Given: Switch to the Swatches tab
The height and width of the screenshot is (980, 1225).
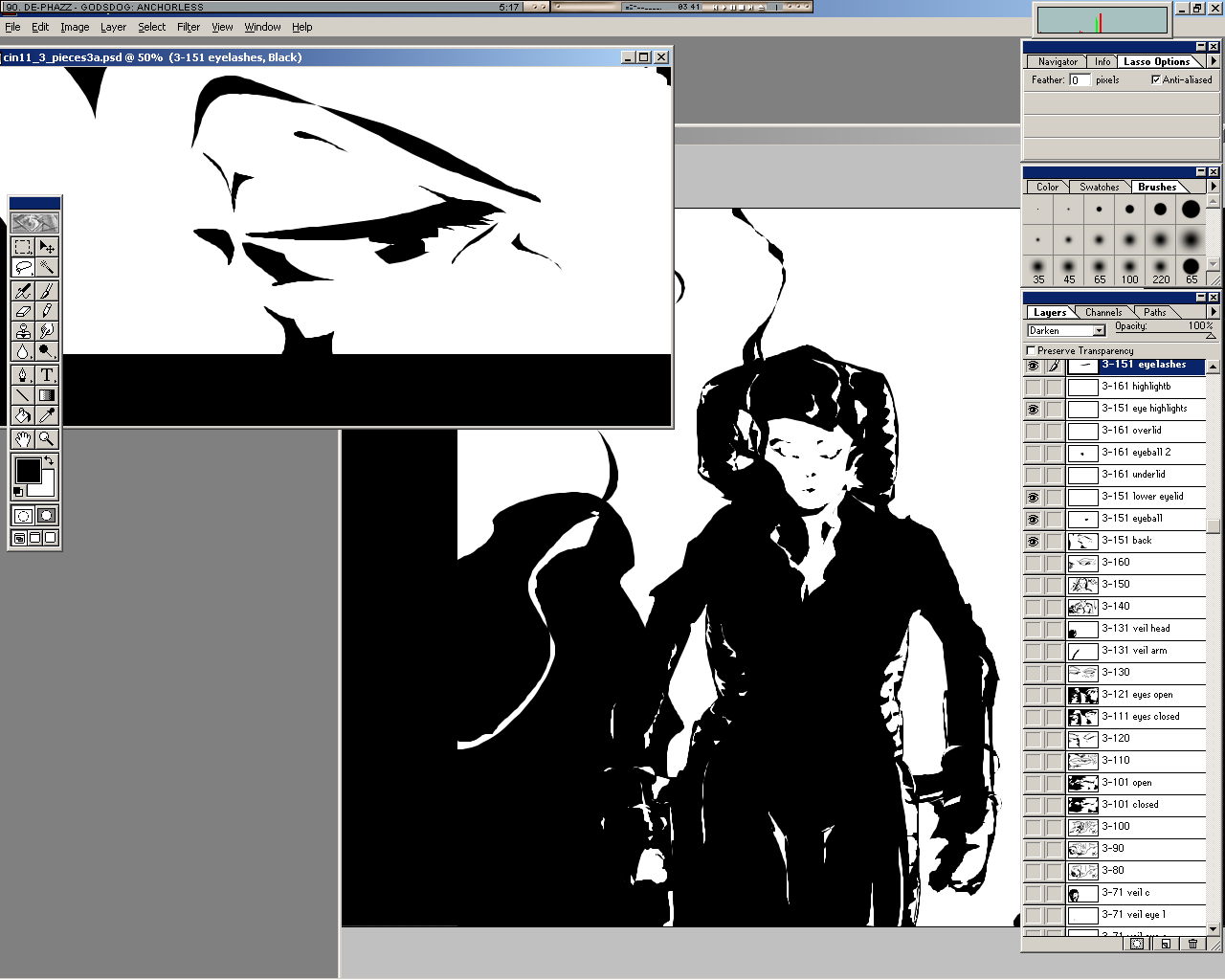Looking at the screenshot, I should pyautogui.click(x=1099, y=187).
